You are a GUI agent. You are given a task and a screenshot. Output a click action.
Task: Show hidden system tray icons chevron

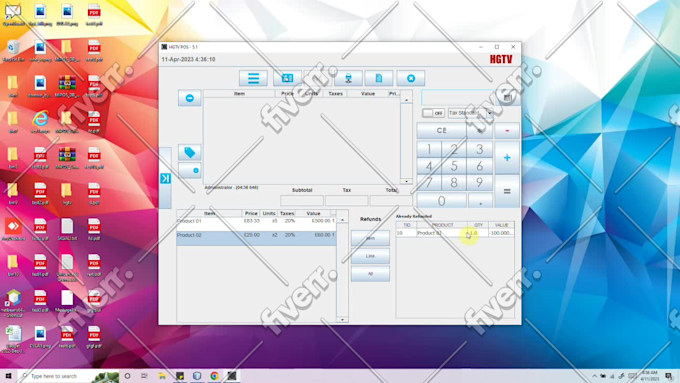594,376
